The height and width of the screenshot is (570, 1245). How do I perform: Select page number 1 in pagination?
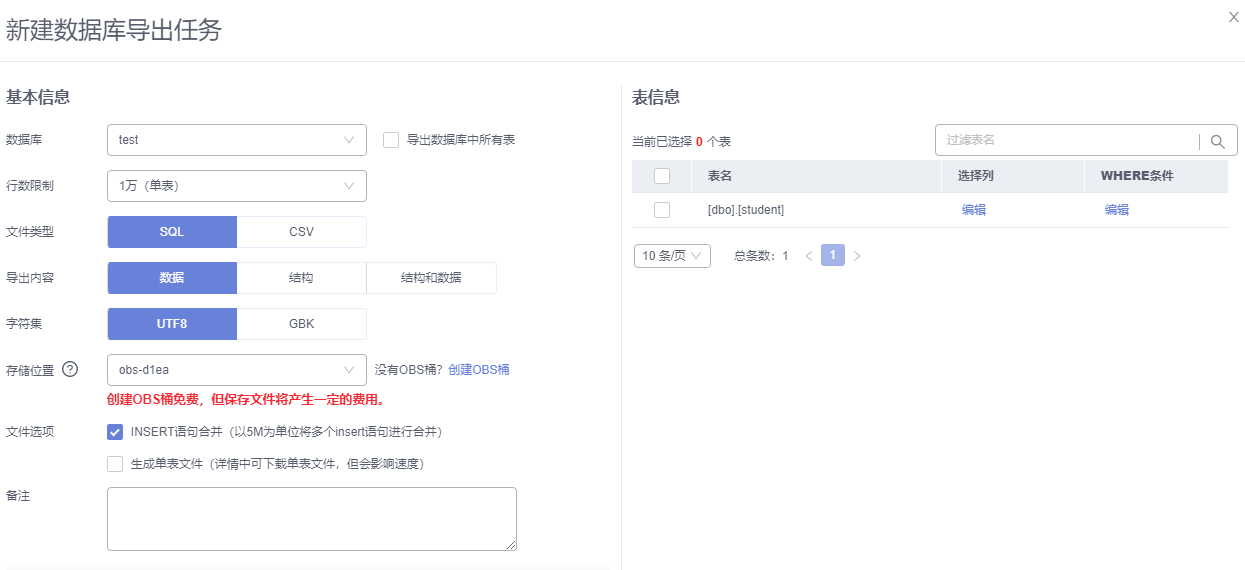click(833, 255)
